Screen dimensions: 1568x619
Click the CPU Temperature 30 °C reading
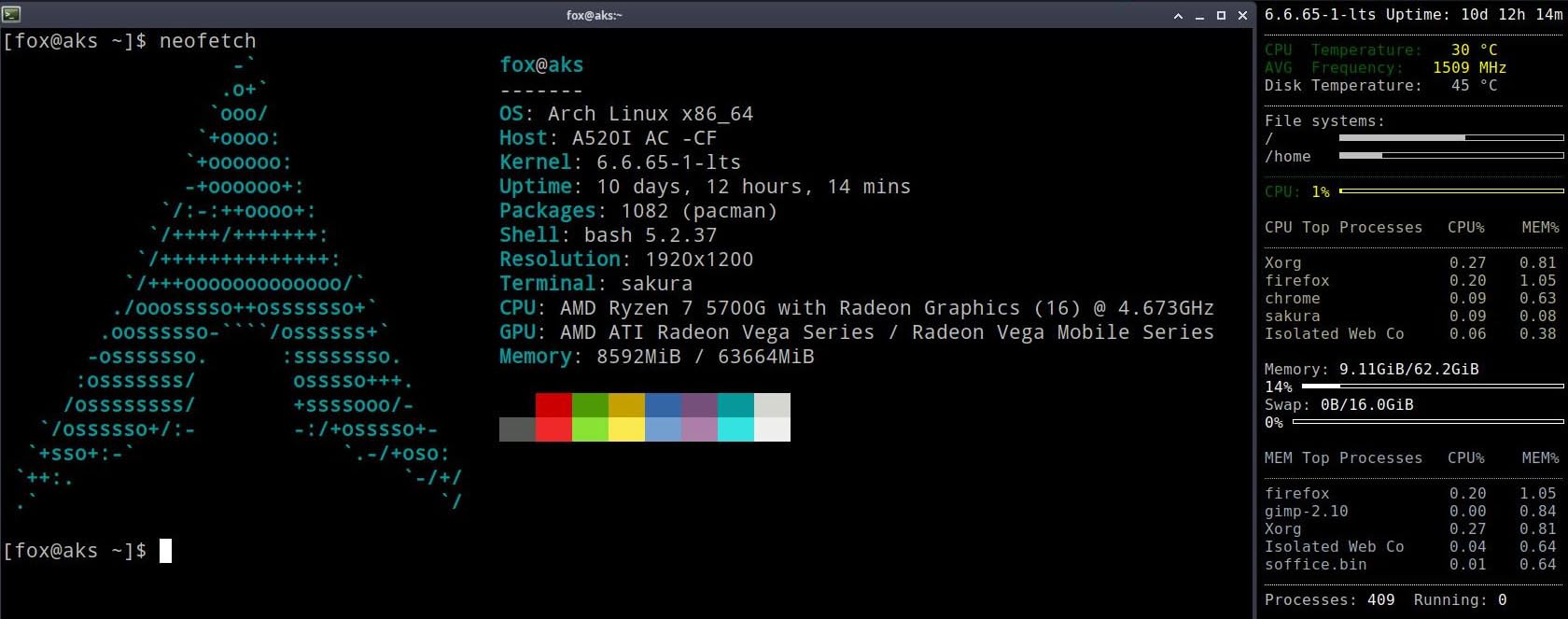tap(1381, 50)
